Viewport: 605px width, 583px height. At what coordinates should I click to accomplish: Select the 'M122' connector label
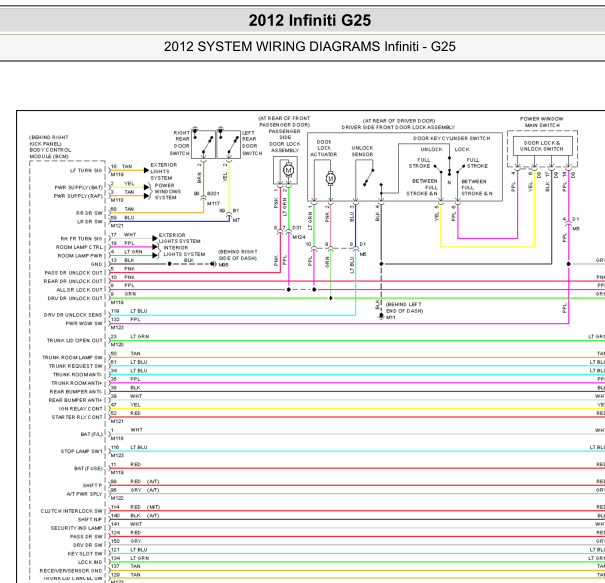[117, 498]
